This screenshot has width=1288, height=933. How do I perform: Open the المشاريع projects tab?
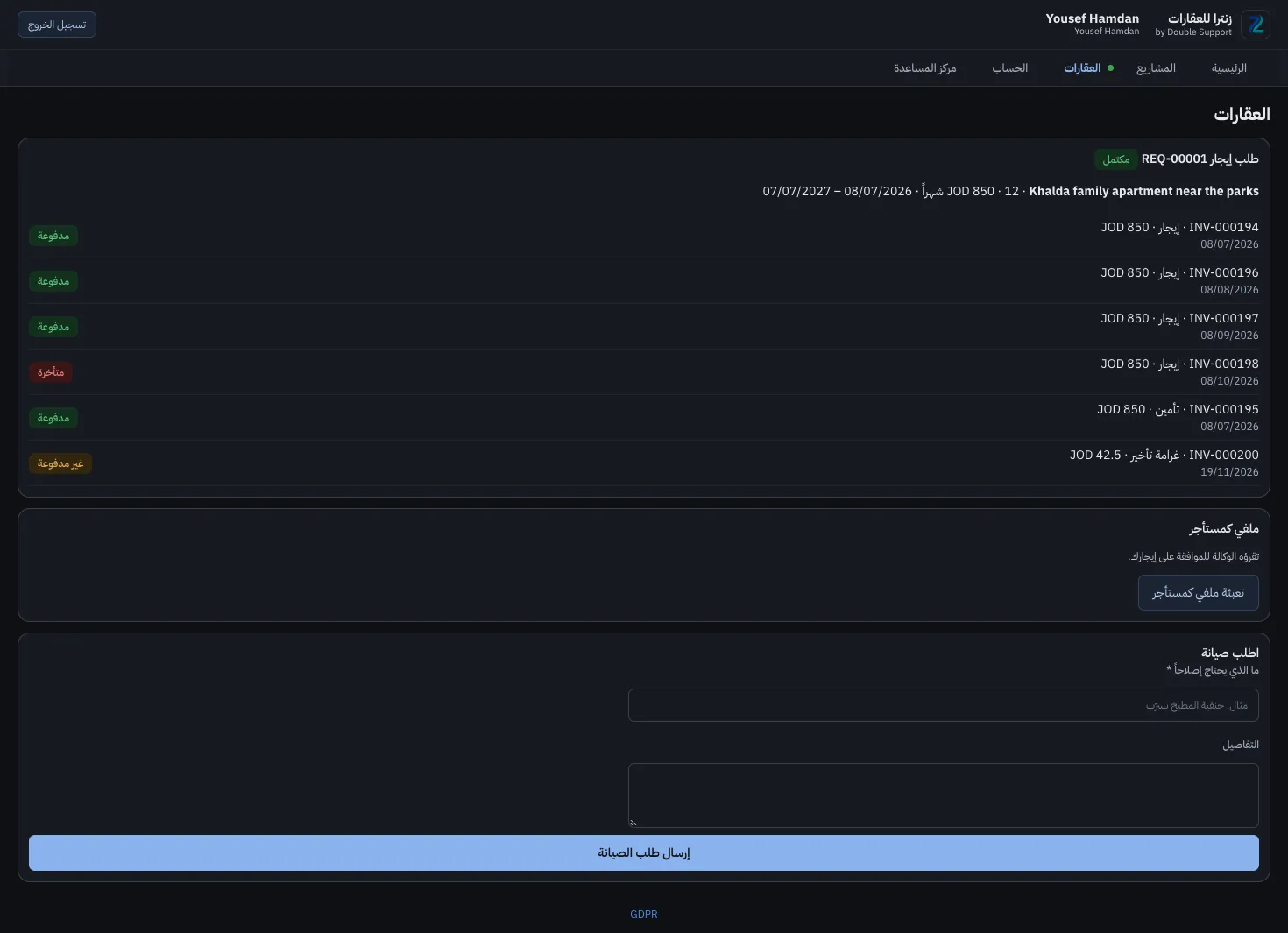click(1156, 68)
